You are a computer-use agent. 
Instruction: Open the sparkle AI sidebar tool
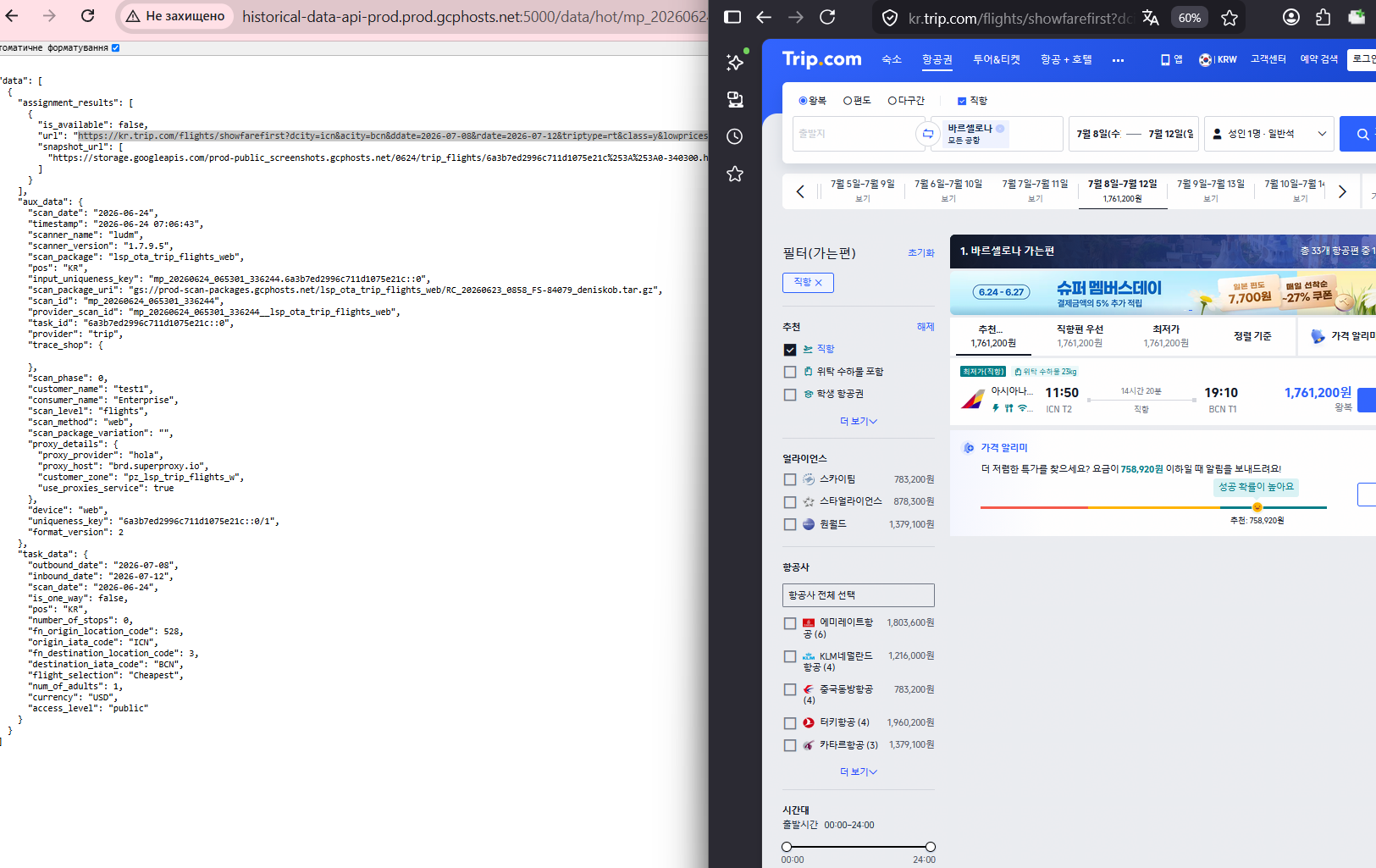click(x=735, y=62)
